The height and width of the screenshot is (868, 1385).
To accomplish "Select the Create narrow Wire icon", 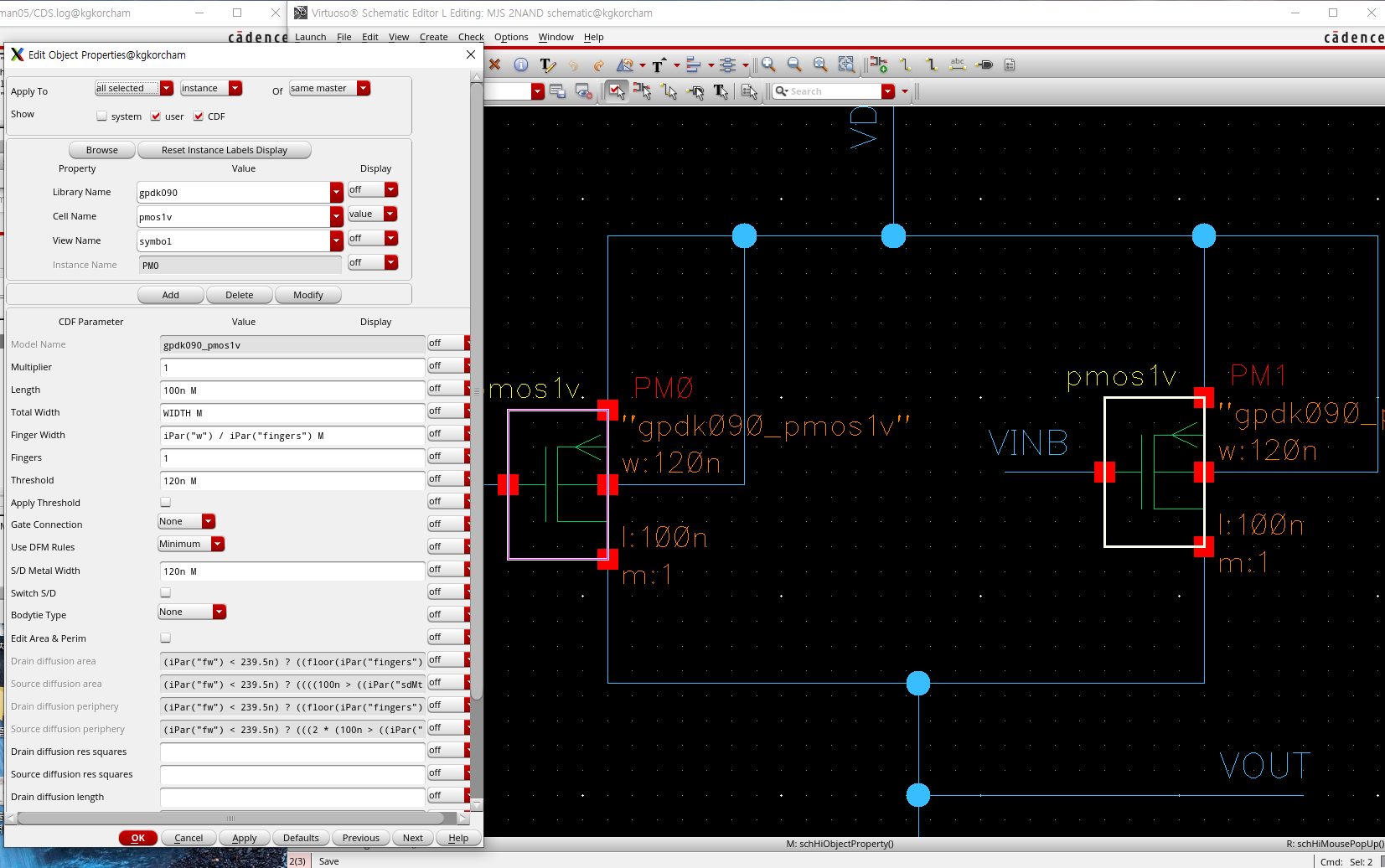I will pos(905,65).
